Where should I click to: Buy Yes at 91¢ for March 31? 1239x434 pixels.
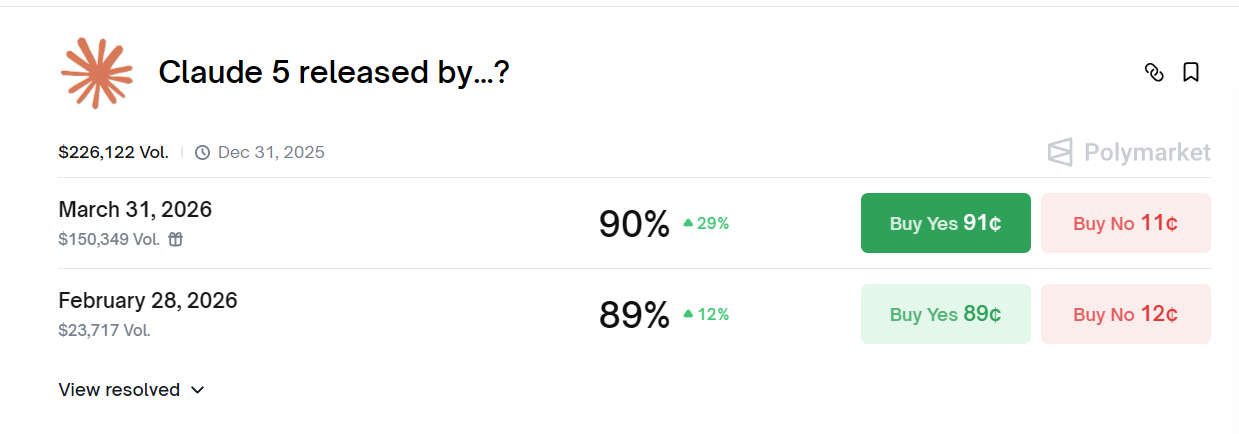(946, 223)
